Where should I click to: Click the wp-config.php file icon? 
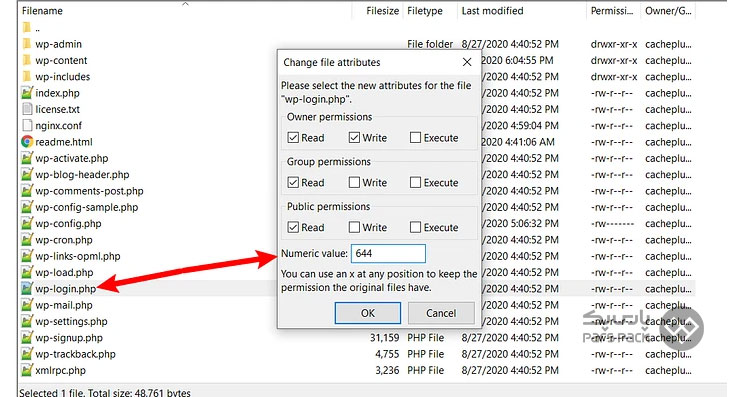pyautogui.click(x=27, y=223)
